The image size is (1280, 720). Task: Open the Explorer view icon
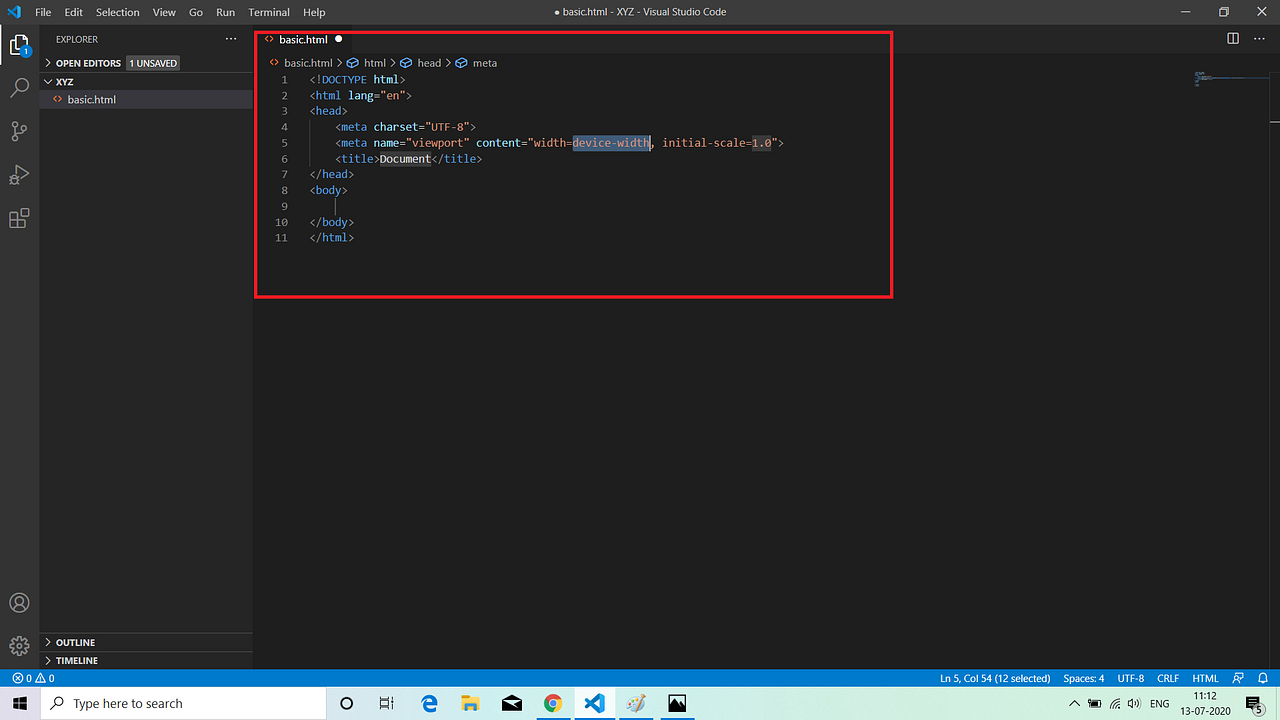click(19, 45)
